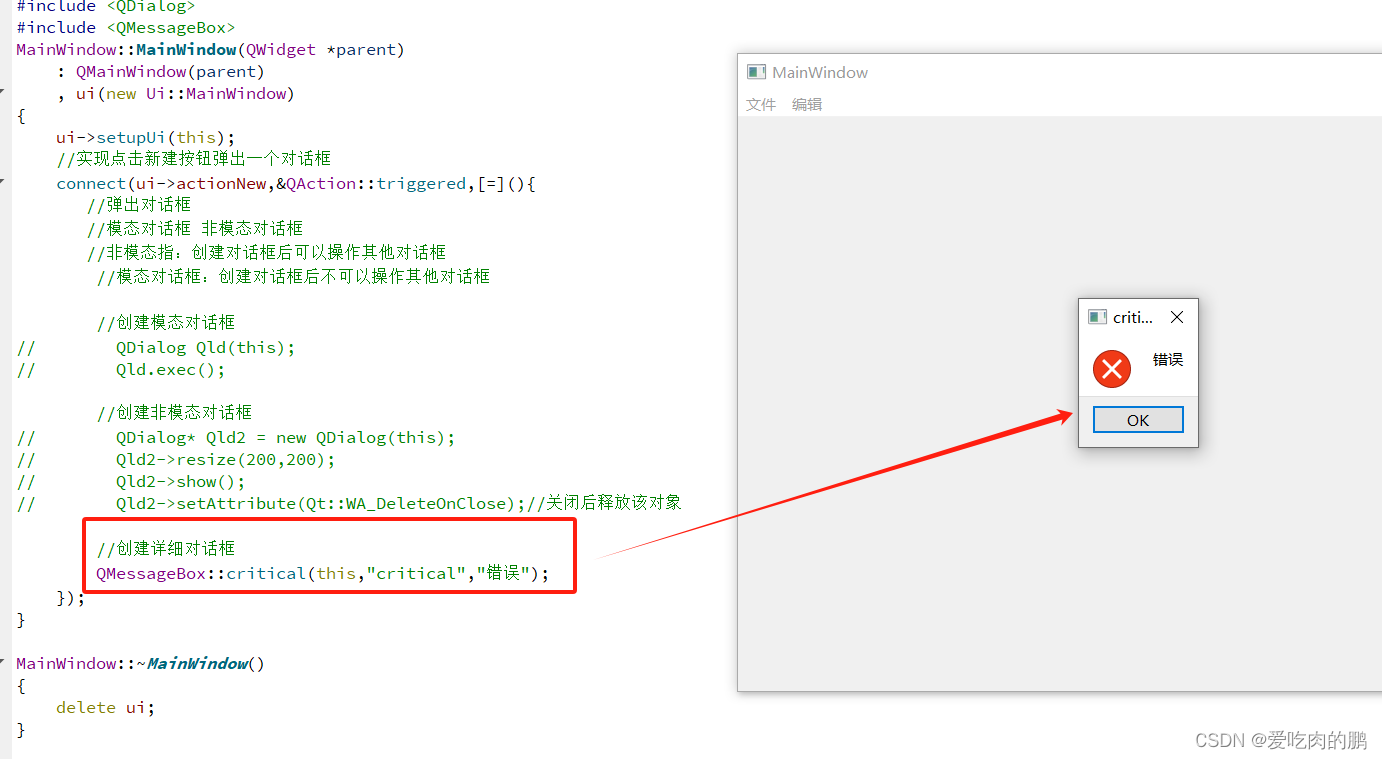
Task: Click the QDialog* Qld2 = new QDialog line
Action: coord(236,437)
